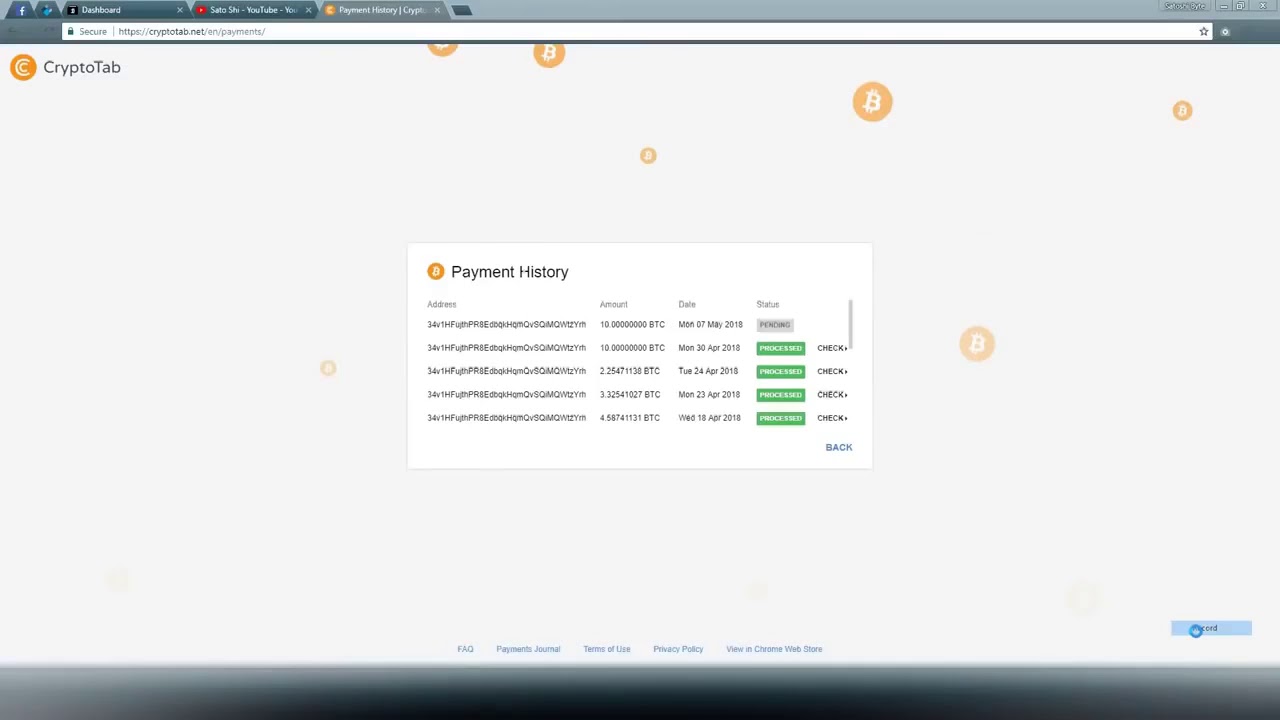Image resolution: width=1280 pixels, height=720 pixels.
Task: Click the Date column header
Action: pos(687,304)
